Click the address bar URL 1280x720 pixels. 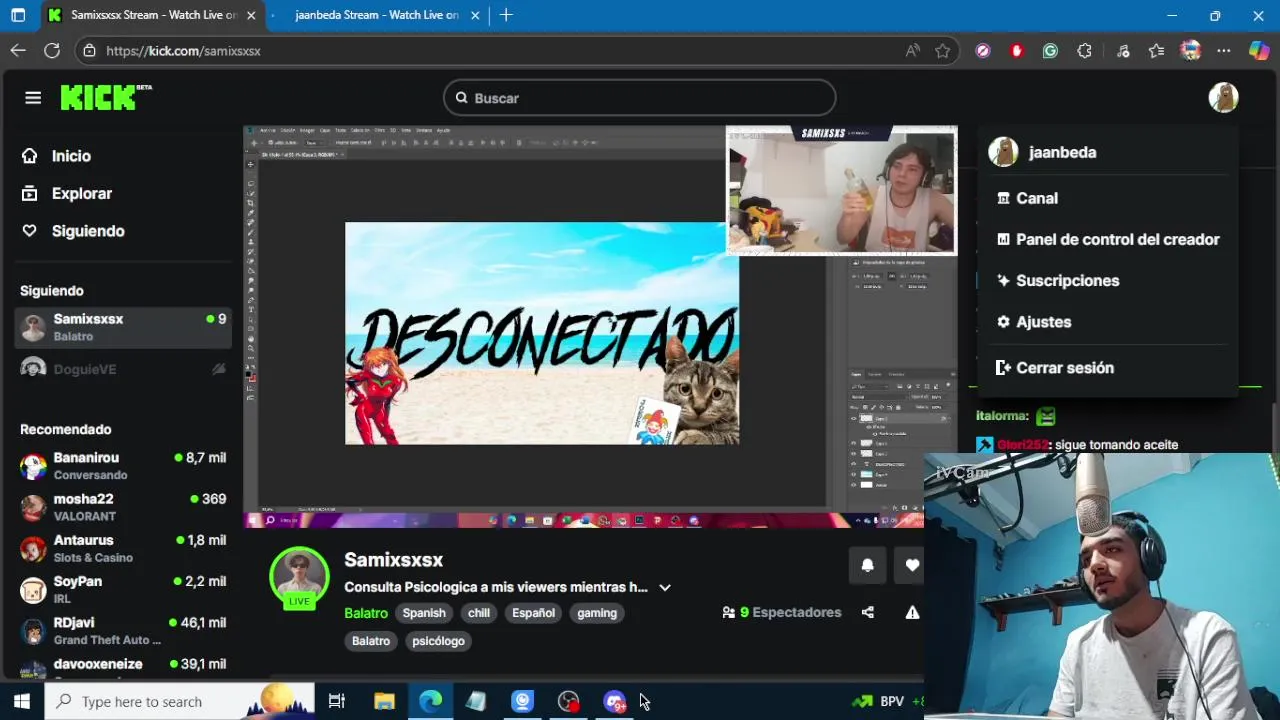[183, 51]
